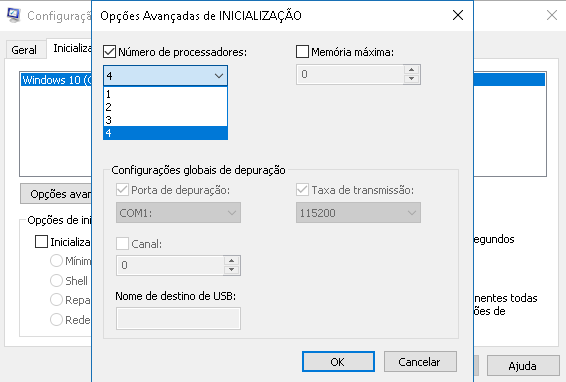Click the Memória máxima value field
The width and height of the screenshot is (566, 382).
tap(350, 74)
